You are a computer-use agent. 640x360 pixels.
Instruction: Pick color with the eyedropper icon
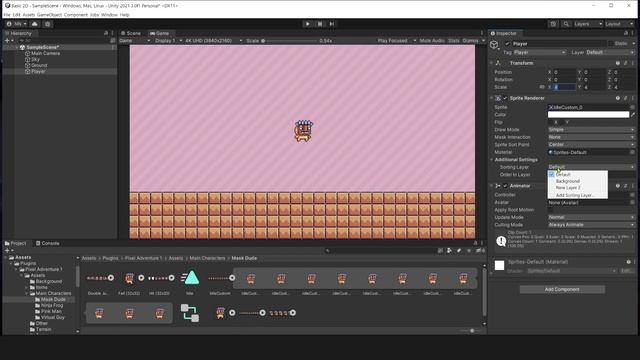pyautogui.click(x=633, y=115)
